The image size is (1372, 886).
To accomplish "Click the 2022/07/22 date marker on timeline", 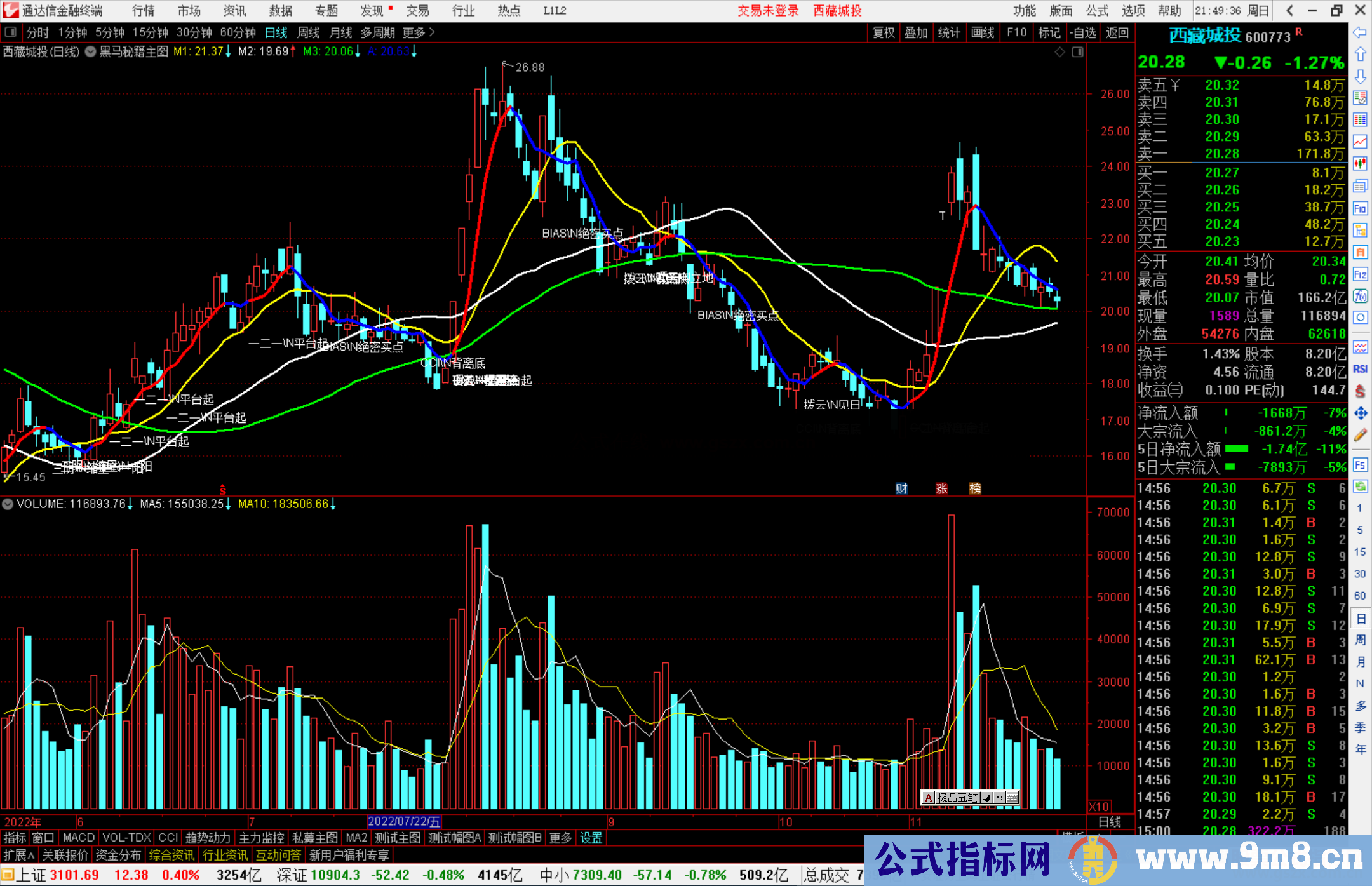I will tap(404, 822).
